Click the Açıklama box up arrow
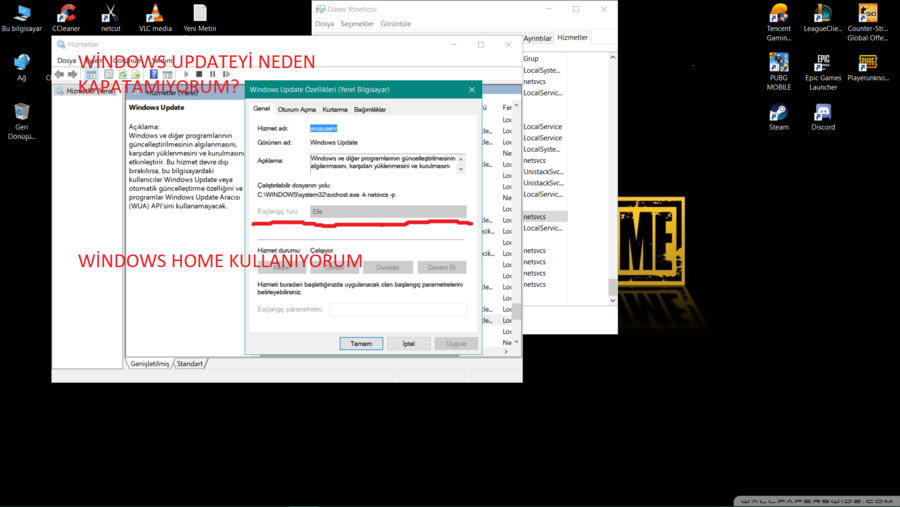900x507 pixels. 461,159
